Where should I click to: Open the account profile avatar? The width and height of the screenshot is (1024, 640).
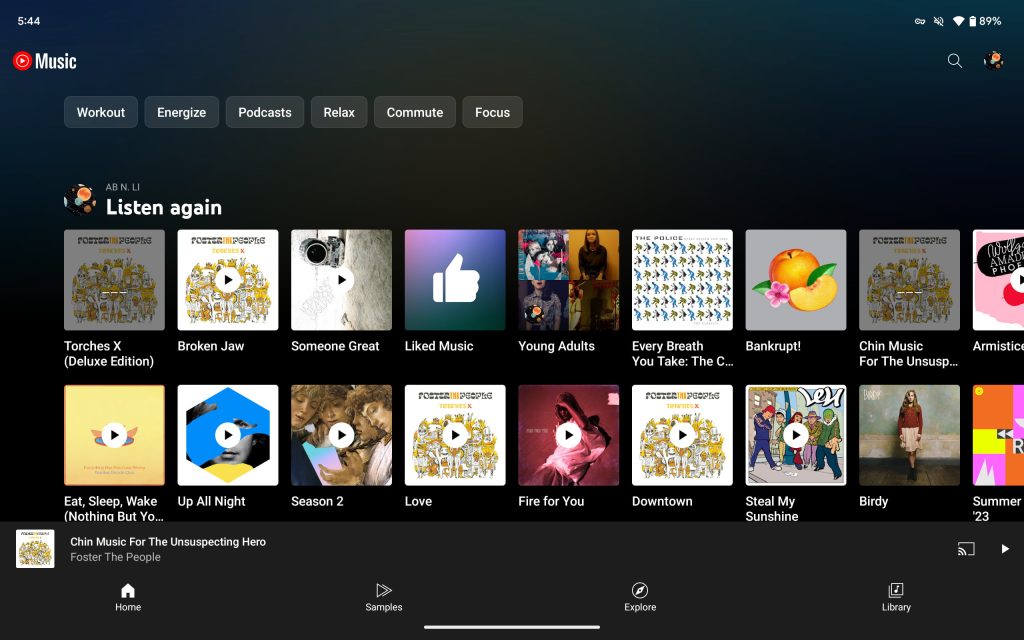(993, 61)
